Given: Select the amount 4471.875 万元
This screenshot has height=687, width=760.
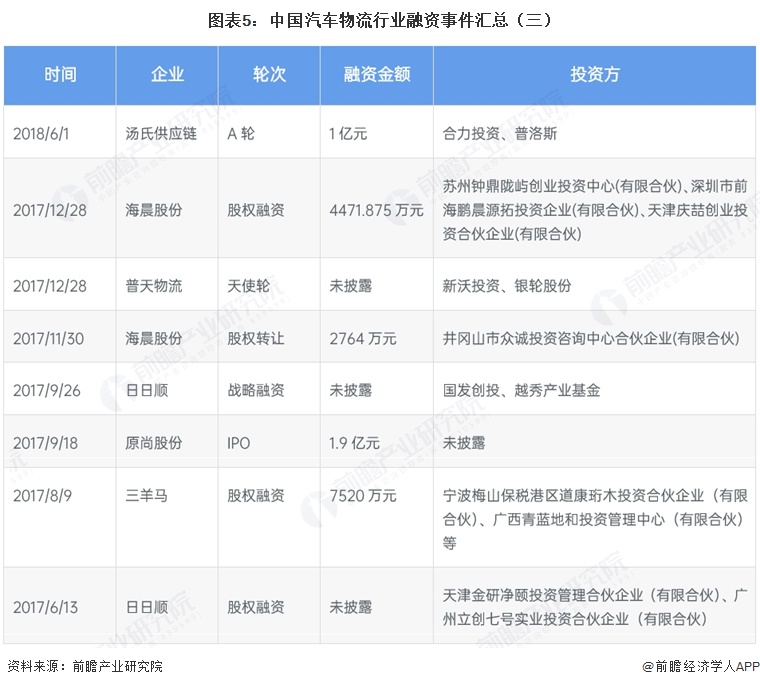Looking at the screenshot, I should tap(377, 210).
